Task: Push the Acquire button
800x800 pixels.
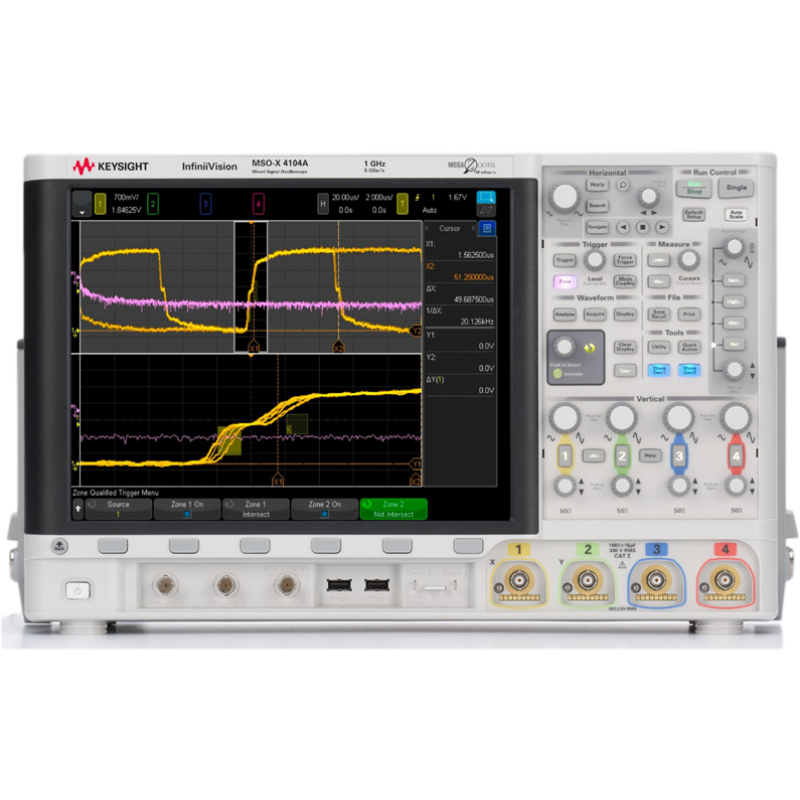Action: tap(595, 314)
